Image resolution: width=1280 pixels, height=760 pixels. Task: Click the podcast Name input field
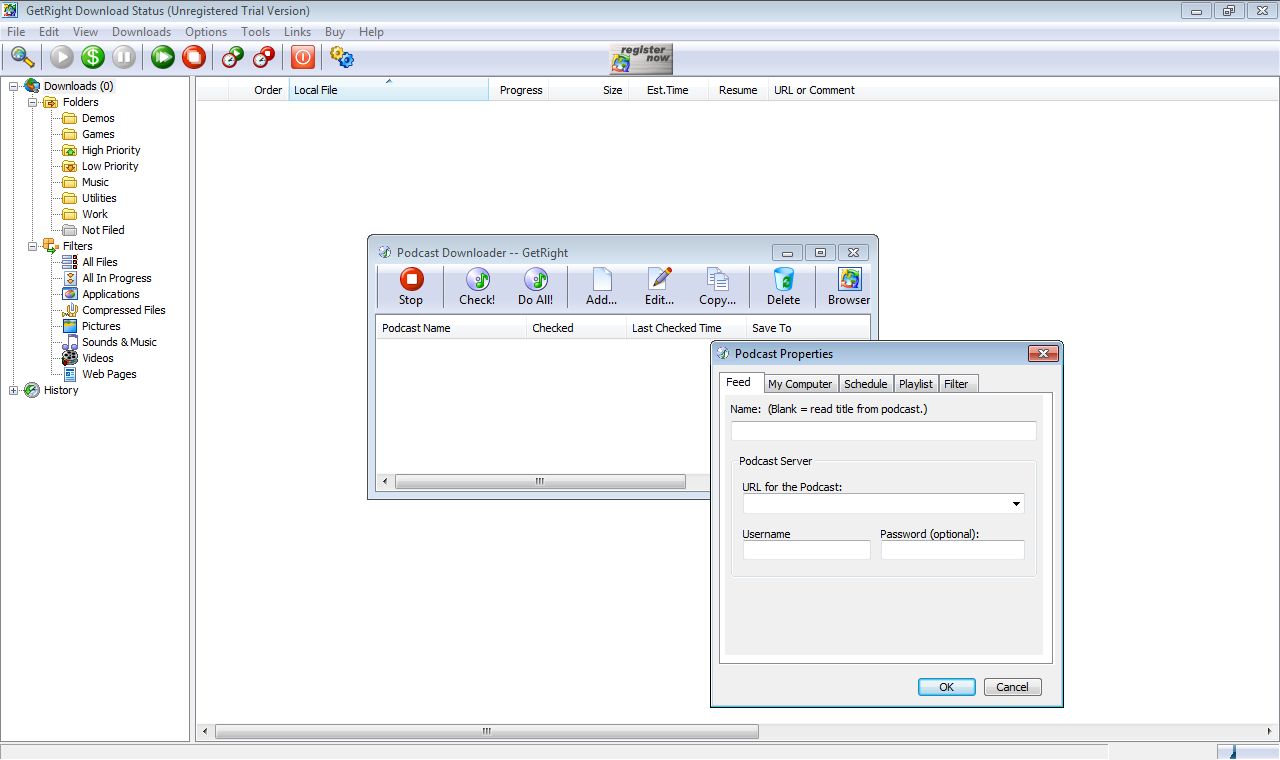pos(884,431)
